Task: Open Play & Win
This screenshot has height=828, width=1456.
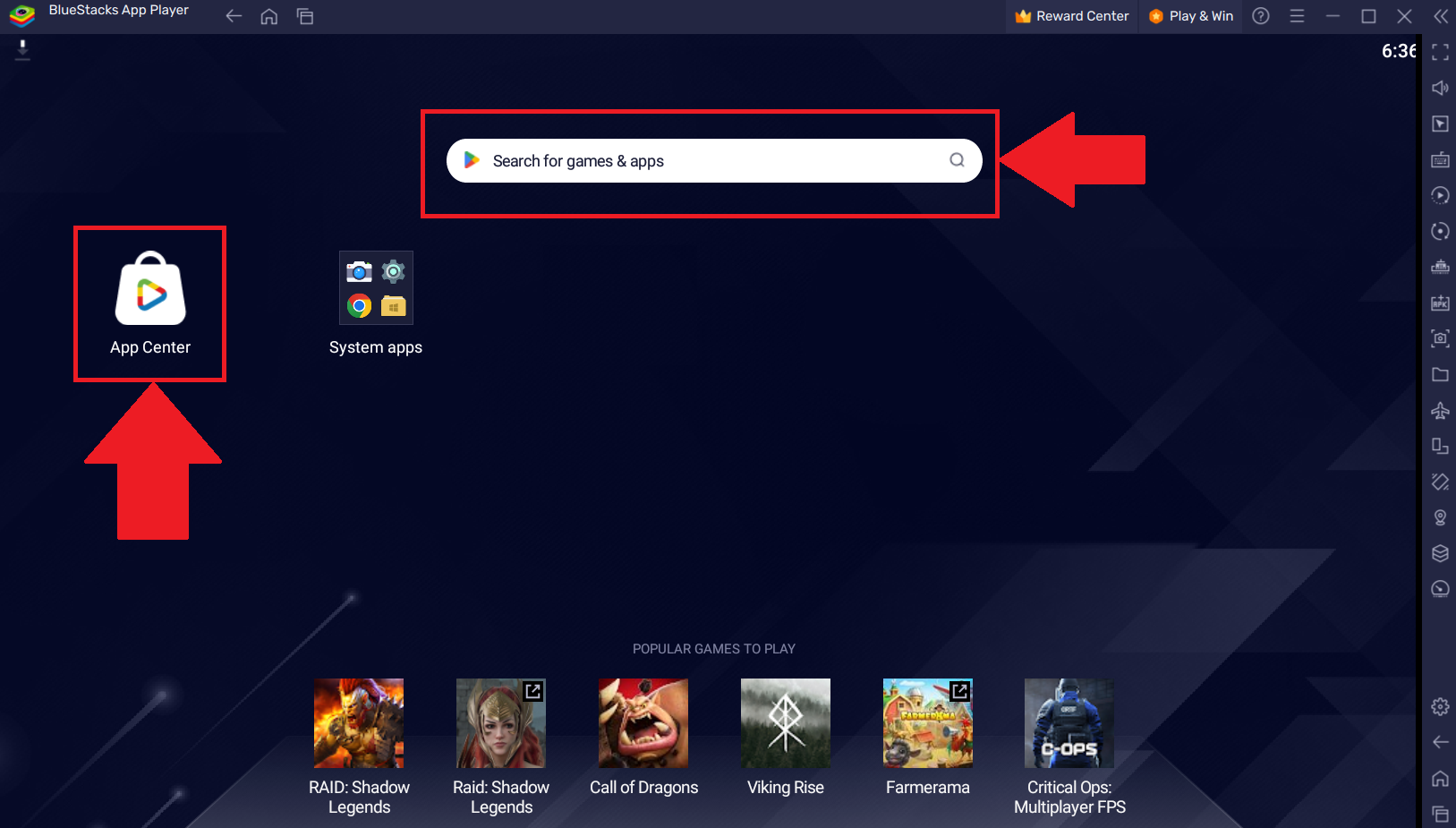Action: (x=1191, y=15)
